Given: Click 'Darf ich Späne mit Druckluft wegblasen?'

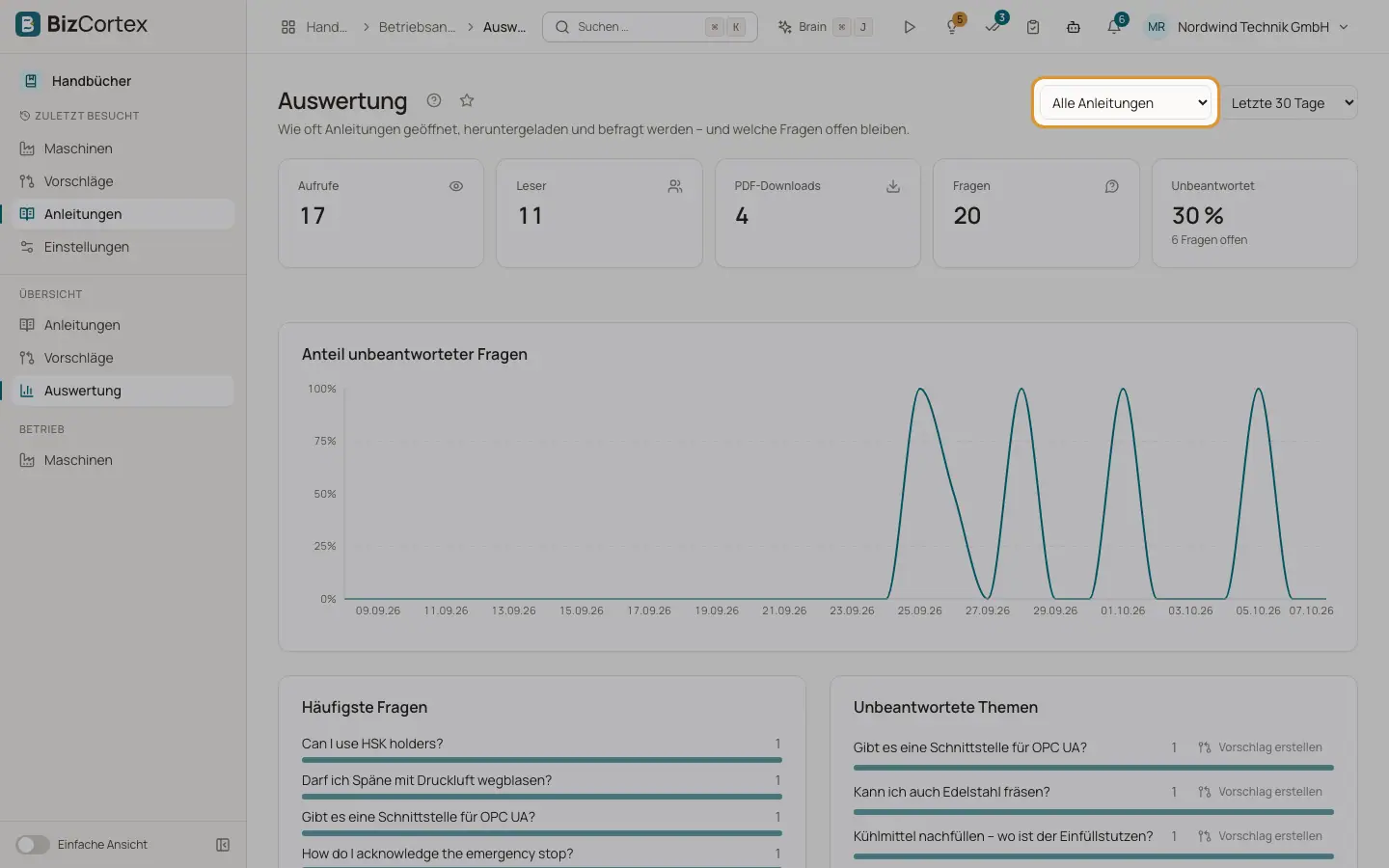Looking at the screenshot, I should (426, 780).
